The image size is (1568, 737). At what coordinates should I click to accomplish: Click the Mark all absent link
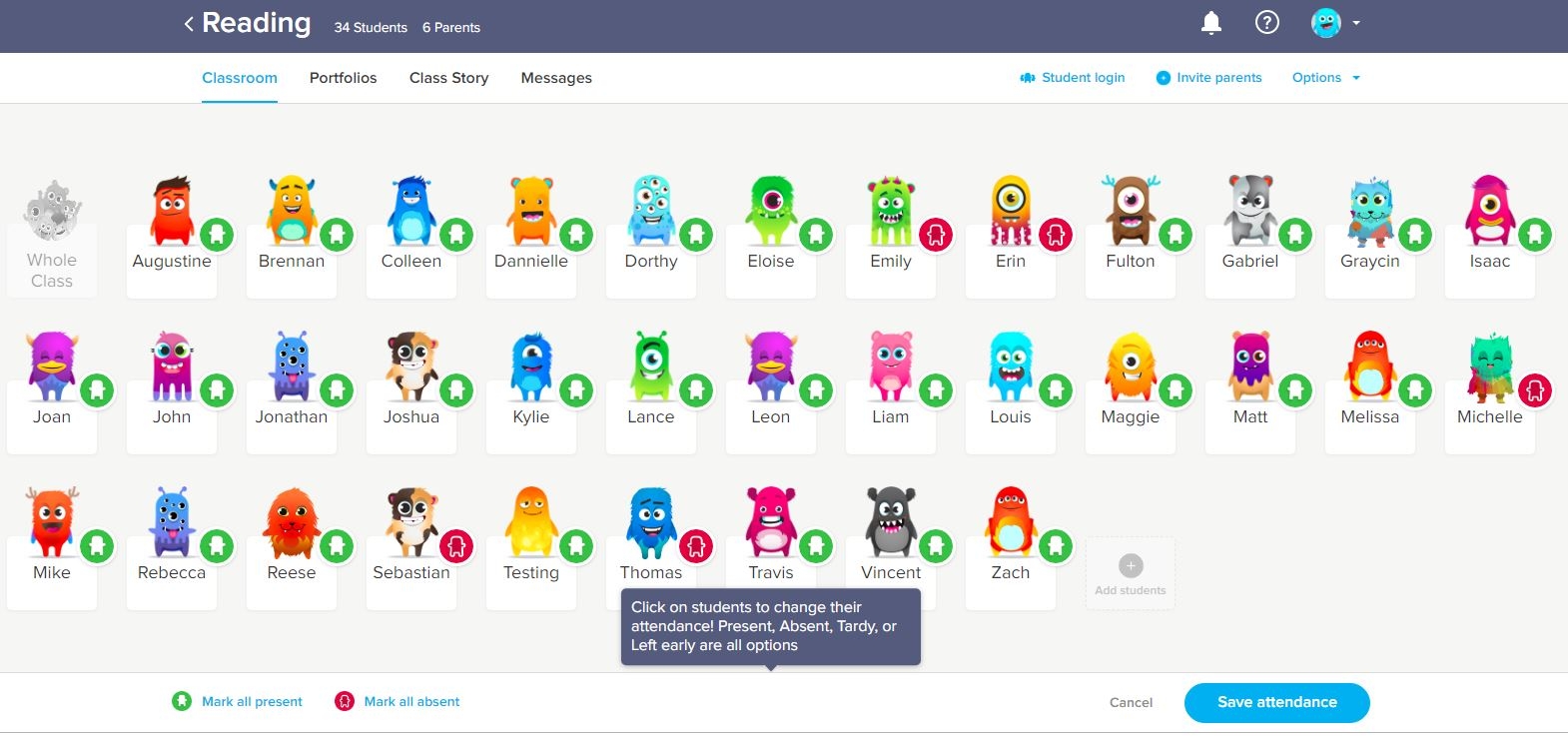tap(411, 702)
